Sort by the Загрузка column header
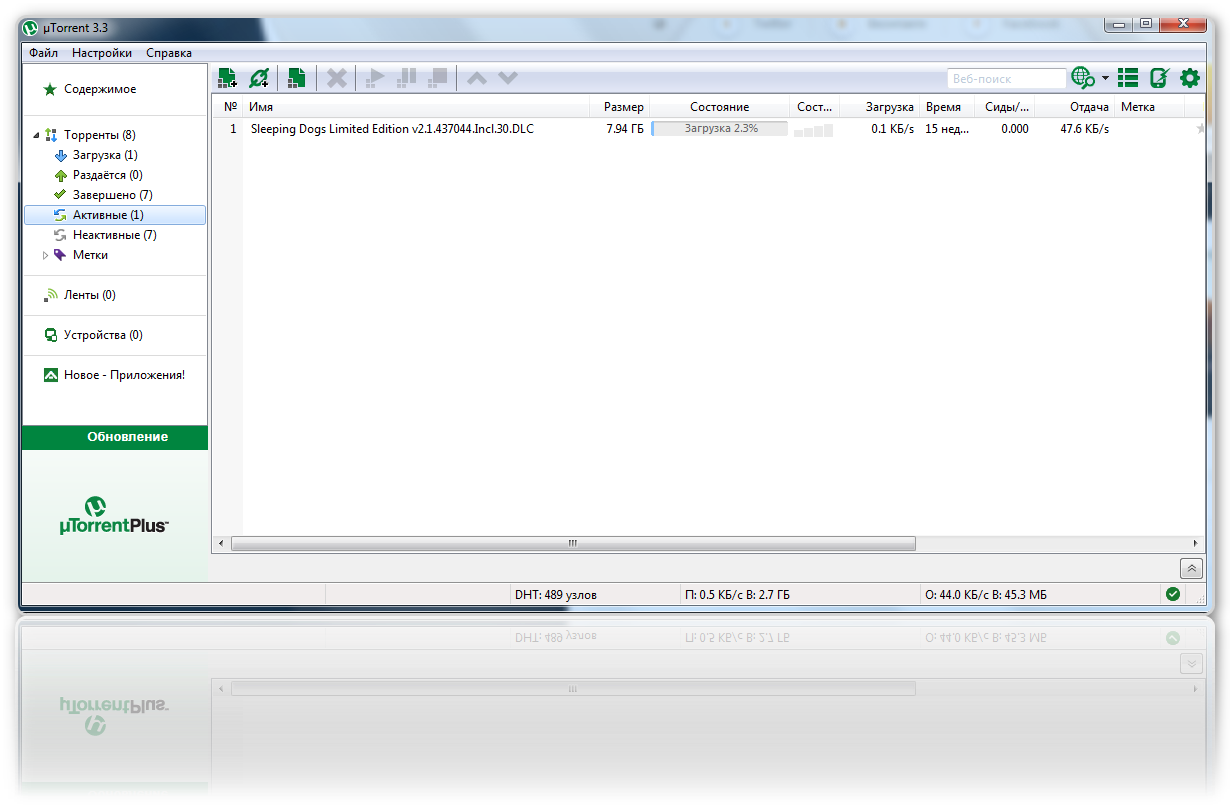This screenshot has height=811, width=1230. tap(879, 107)
